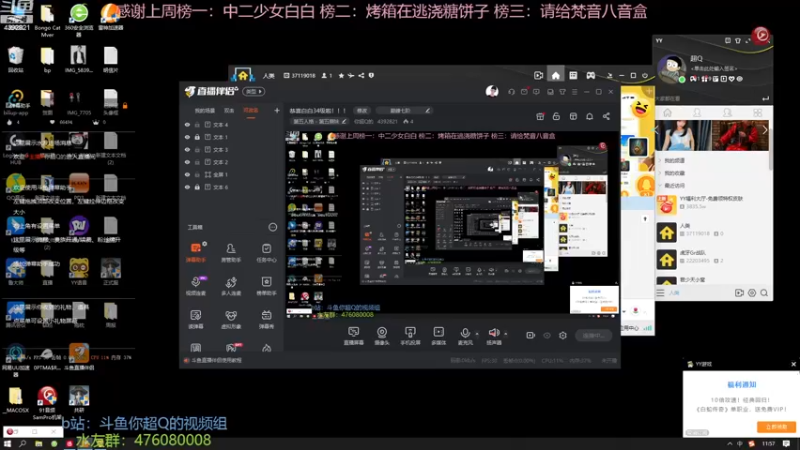The height and width of the screenshot is (450, 800).
Task: Add a 多媒体 media source
Action: (x=438, y=336)
